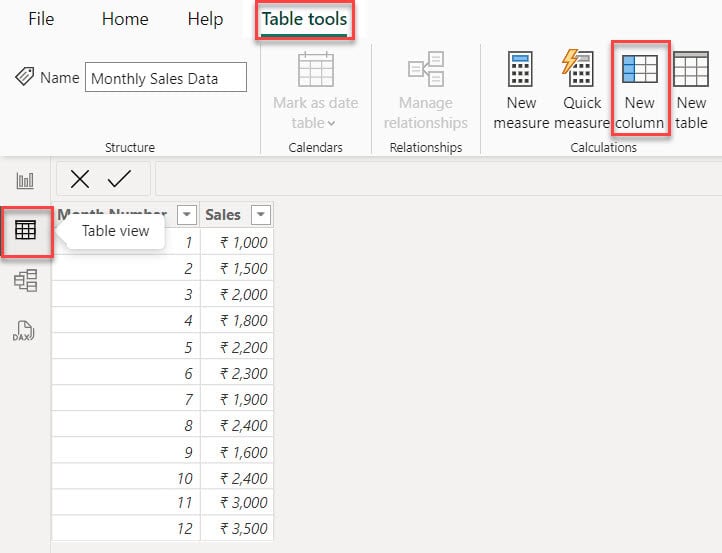722x553 pixels.
Task: Open Mark as date table dropdown
Action: click(x=315, y=91)
